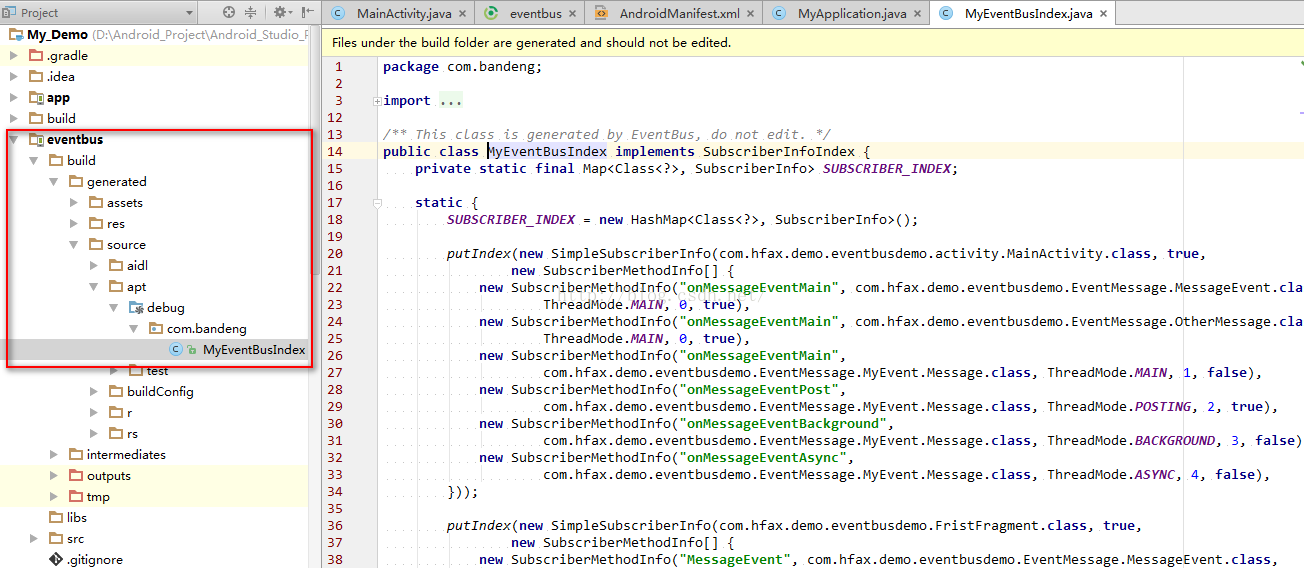Click the build folder generated files warning banner
Viewport: 1304px width, 568px height.
click(x=813, y=43)
